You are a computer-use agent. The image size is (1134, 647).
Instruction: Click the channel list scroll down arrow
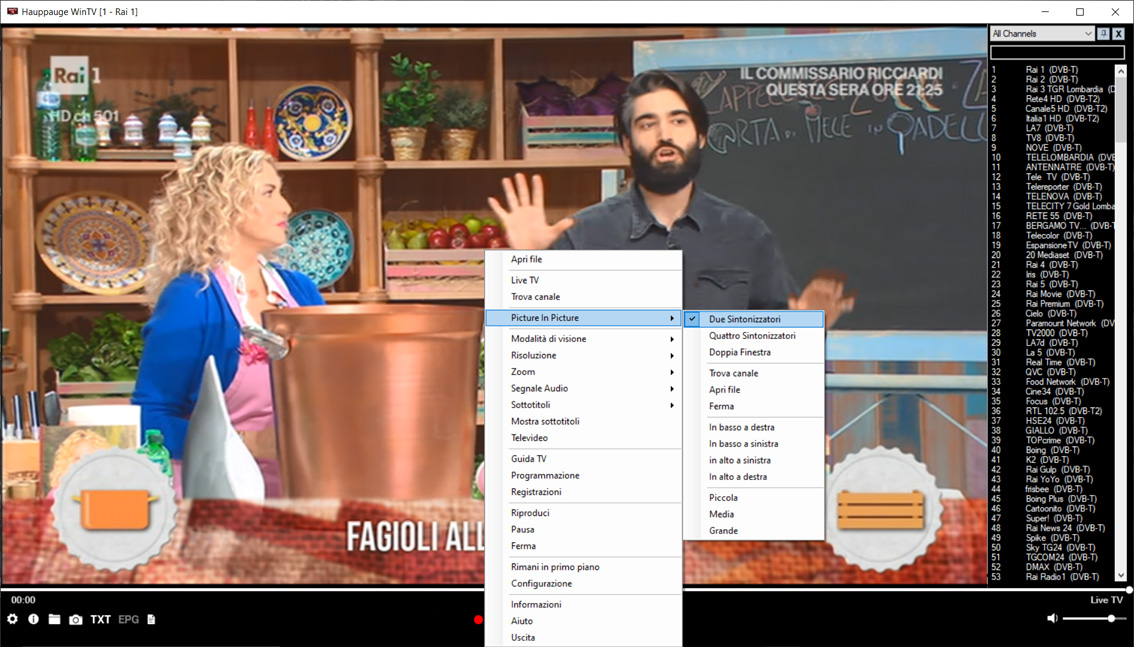tap(1121, 575)
